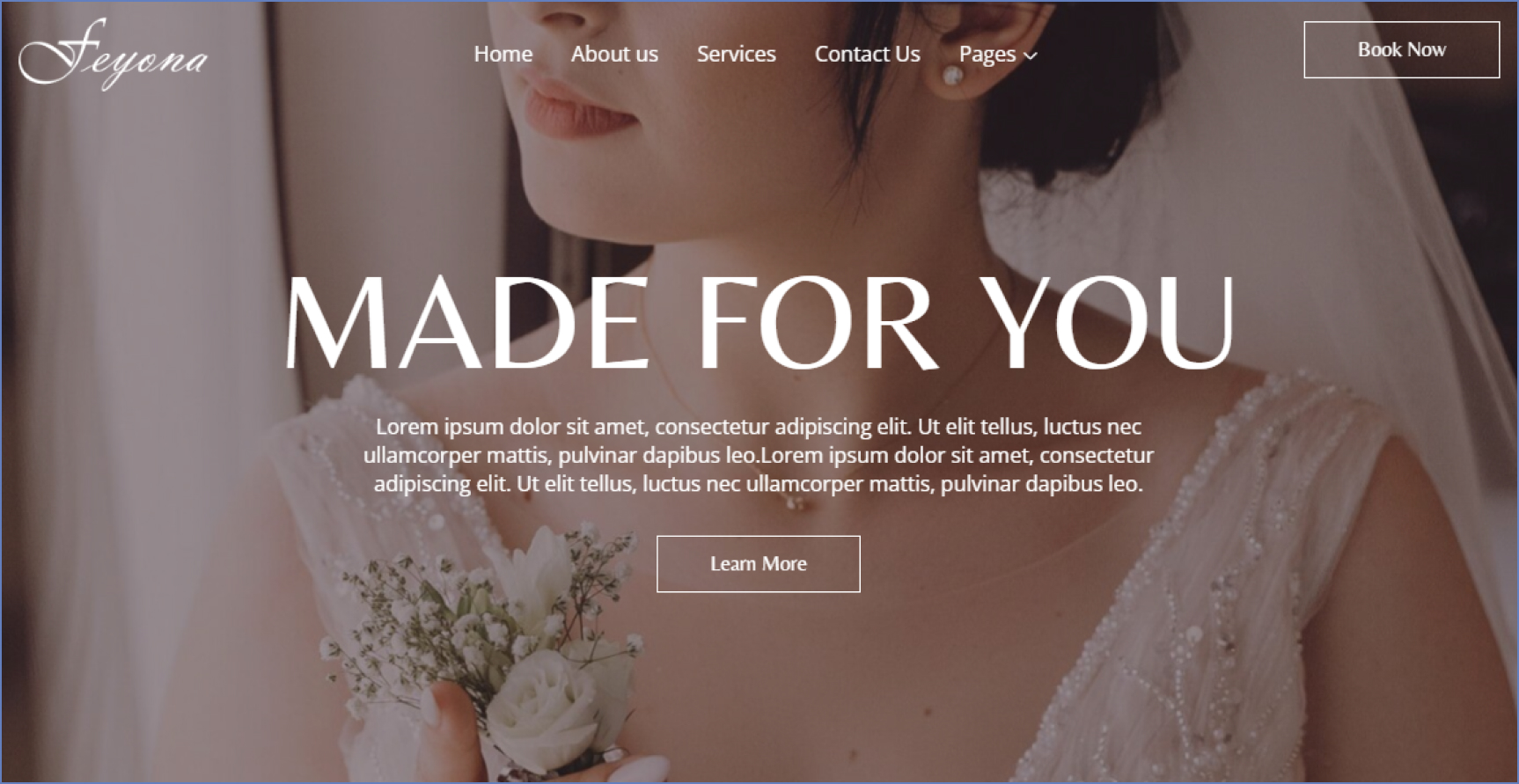Open the Contact Us page
This screenshot has width=1519, height=784.
(867, 54)
